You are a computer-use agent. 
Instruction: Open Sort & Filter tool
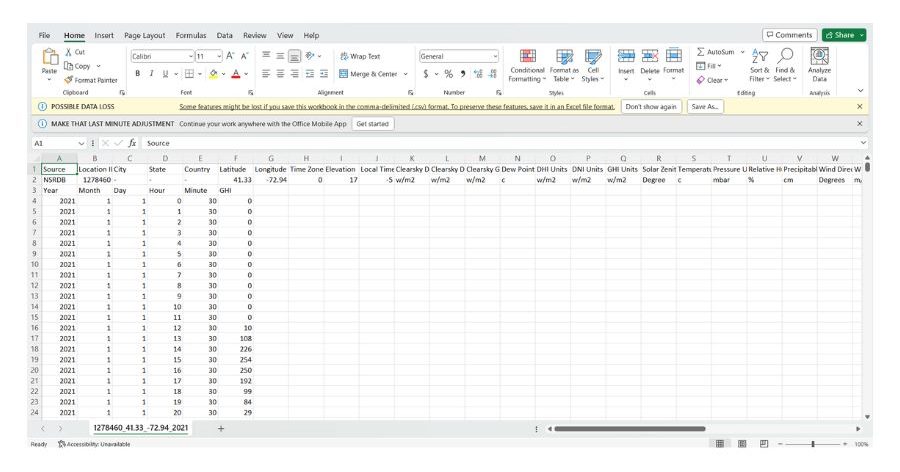click(759, 66)
